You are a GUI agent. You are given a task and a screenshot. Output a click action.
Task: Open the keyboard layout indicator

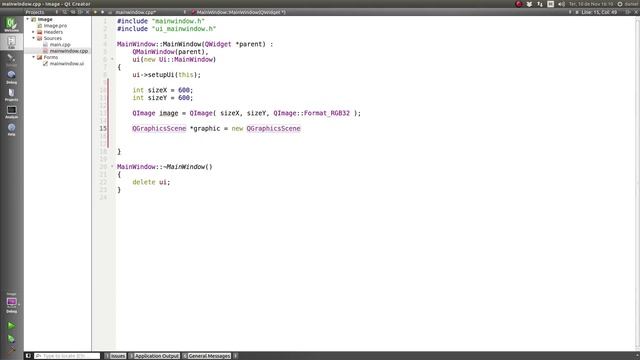[551, 4]
